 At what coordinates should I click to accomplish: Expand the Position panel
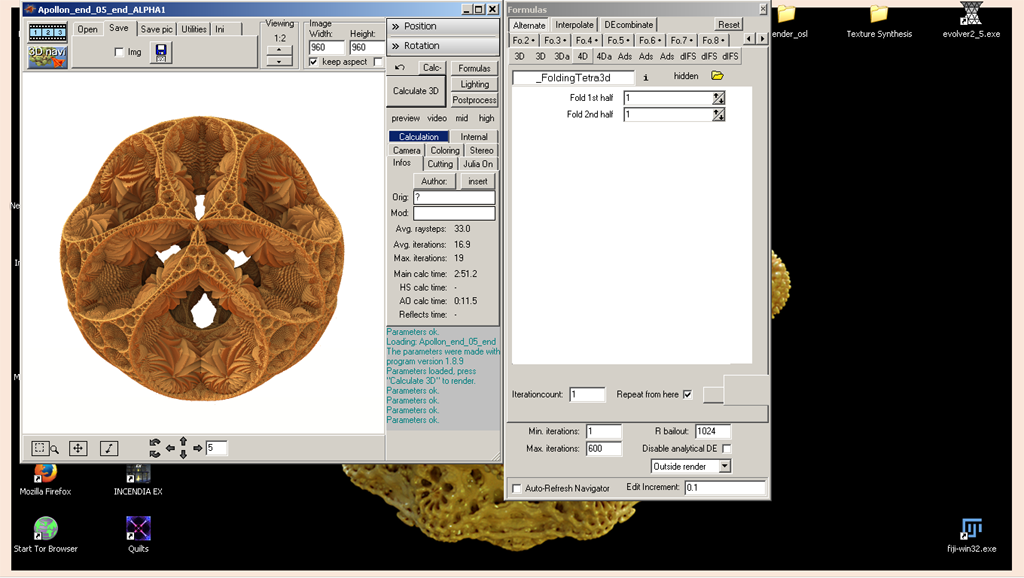click(x=442, y=26)
